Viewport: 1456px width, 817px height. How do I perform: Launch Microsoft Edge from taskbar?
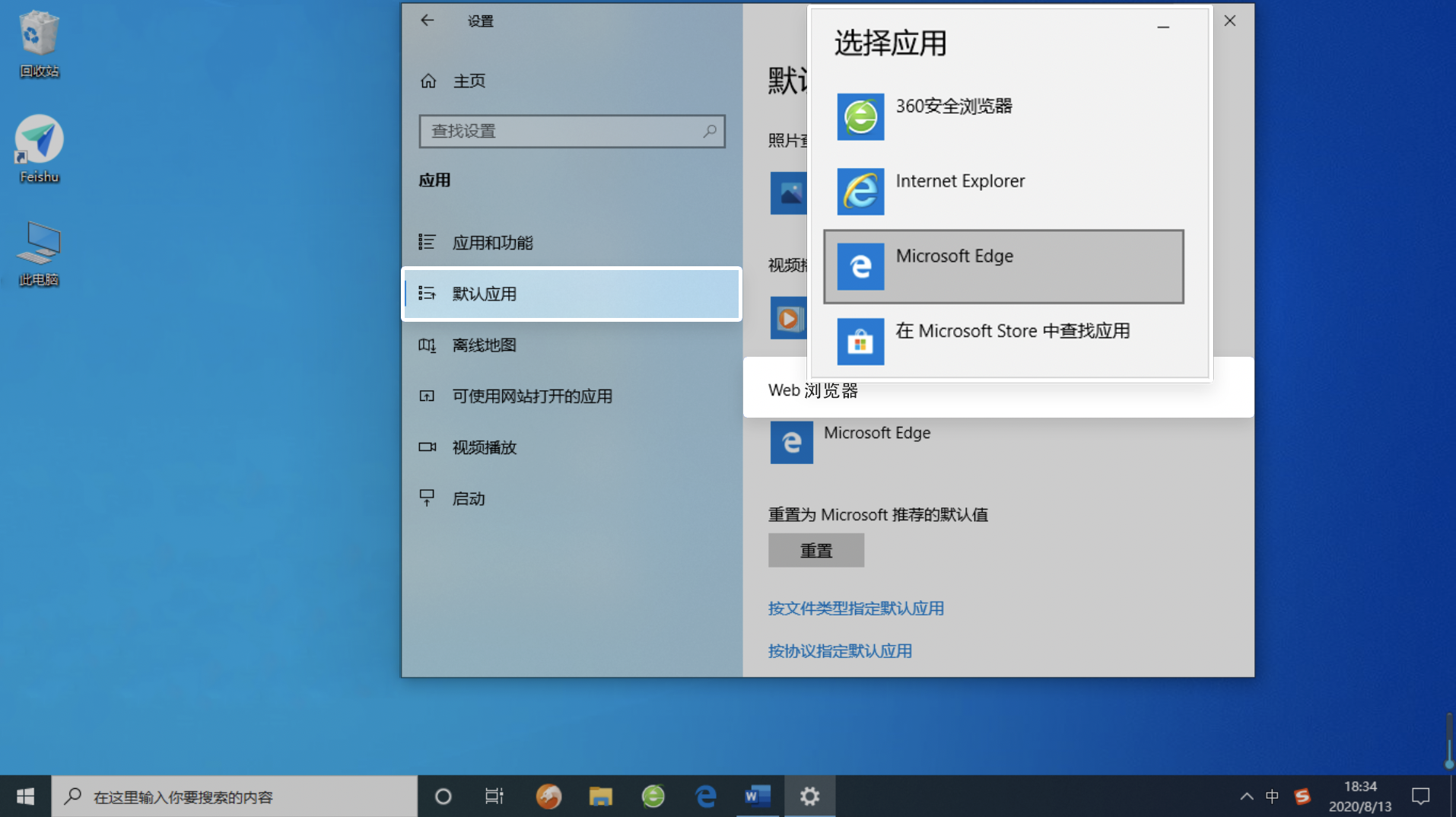coord(705,796)
